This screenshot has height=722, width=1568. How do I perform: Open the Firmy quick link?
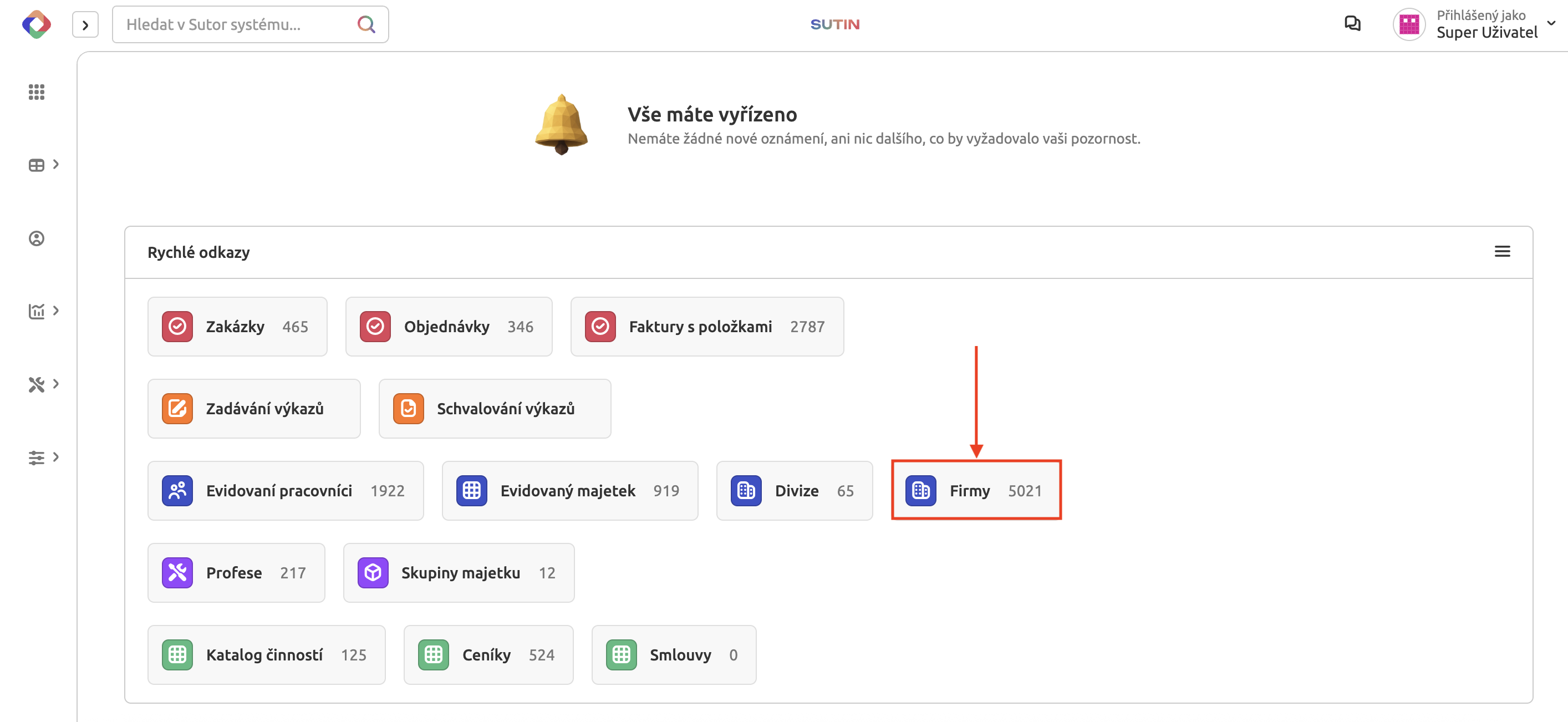coord(976,490)
